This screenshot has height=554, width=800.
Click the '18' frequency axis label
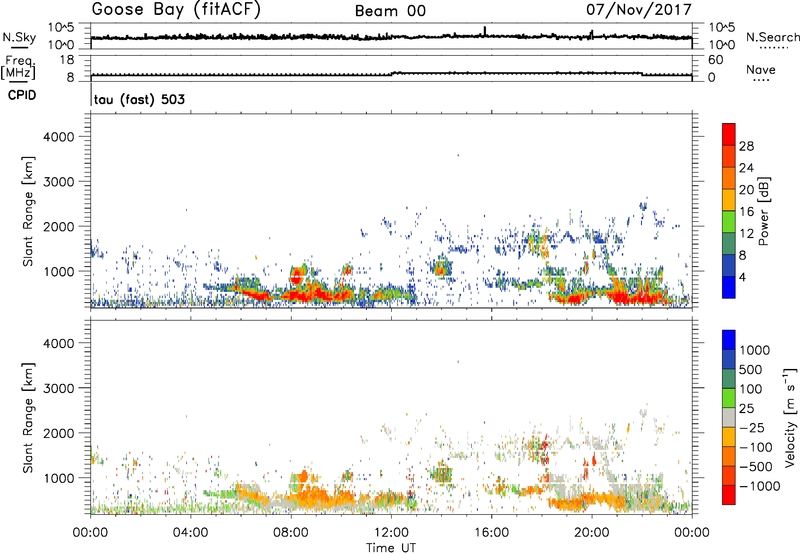tap(67, 60)
